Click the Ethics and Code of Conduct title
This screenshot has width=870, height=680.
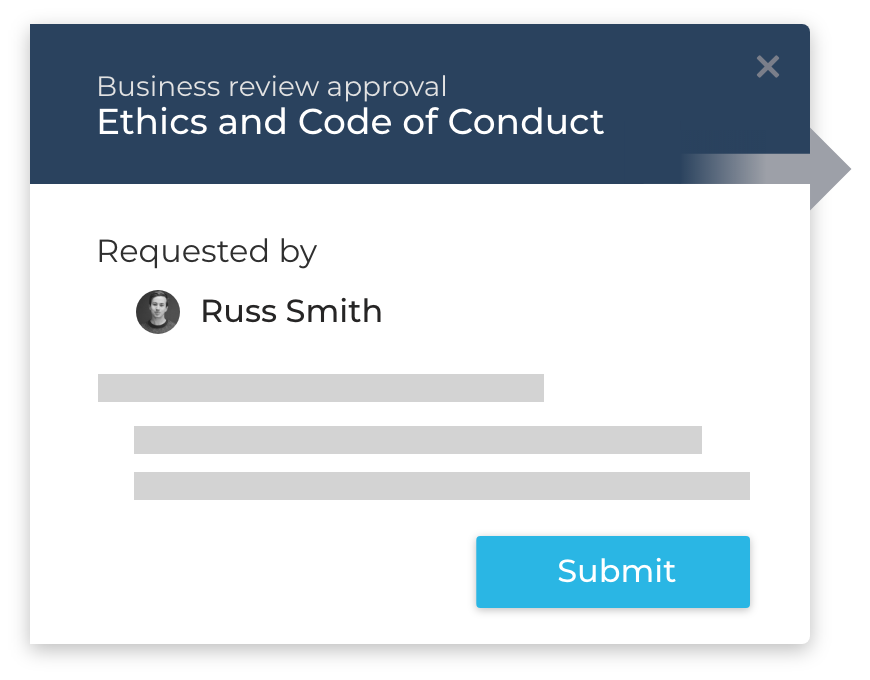pos(350,121)
